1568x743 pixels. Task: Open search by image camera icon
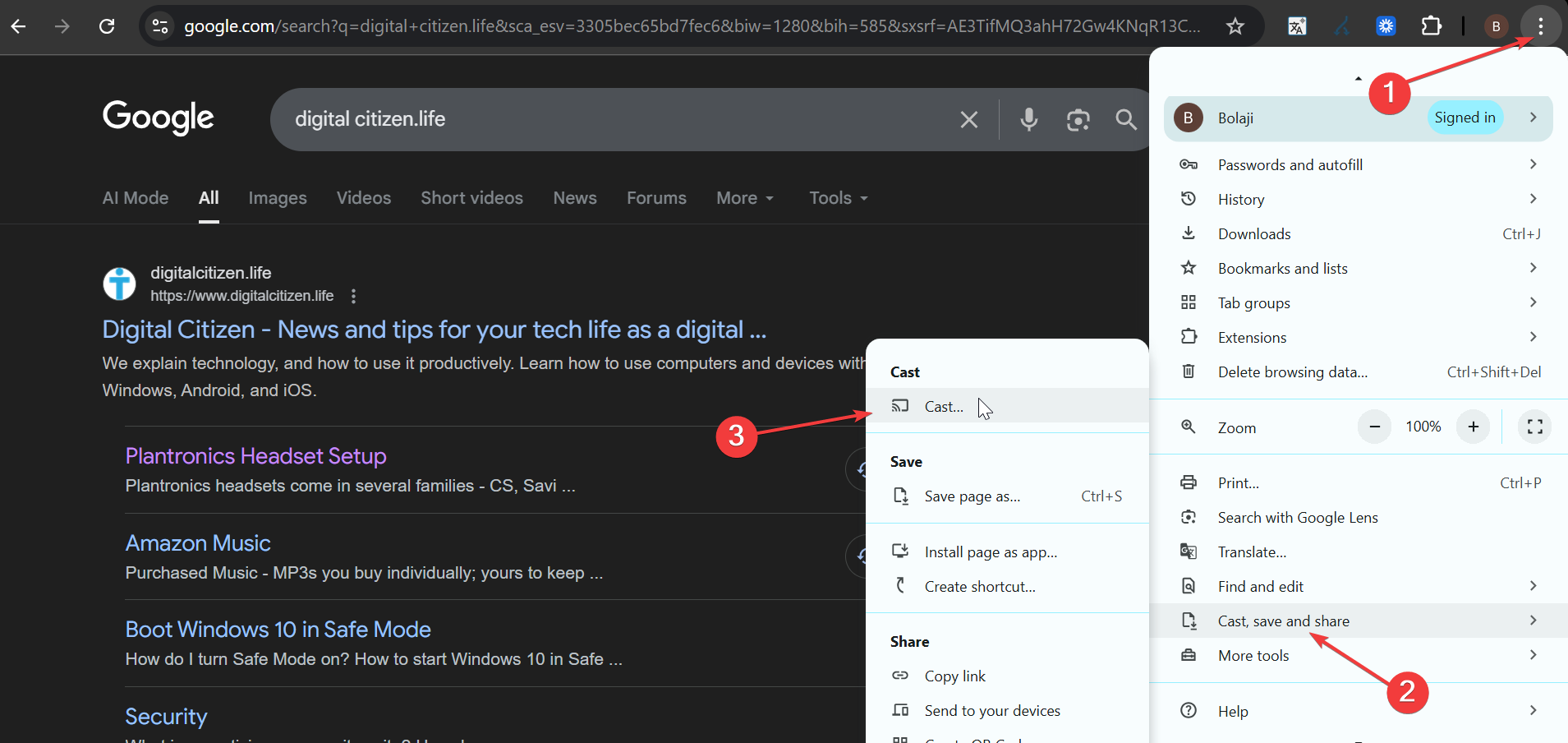tap(1078, 120)
